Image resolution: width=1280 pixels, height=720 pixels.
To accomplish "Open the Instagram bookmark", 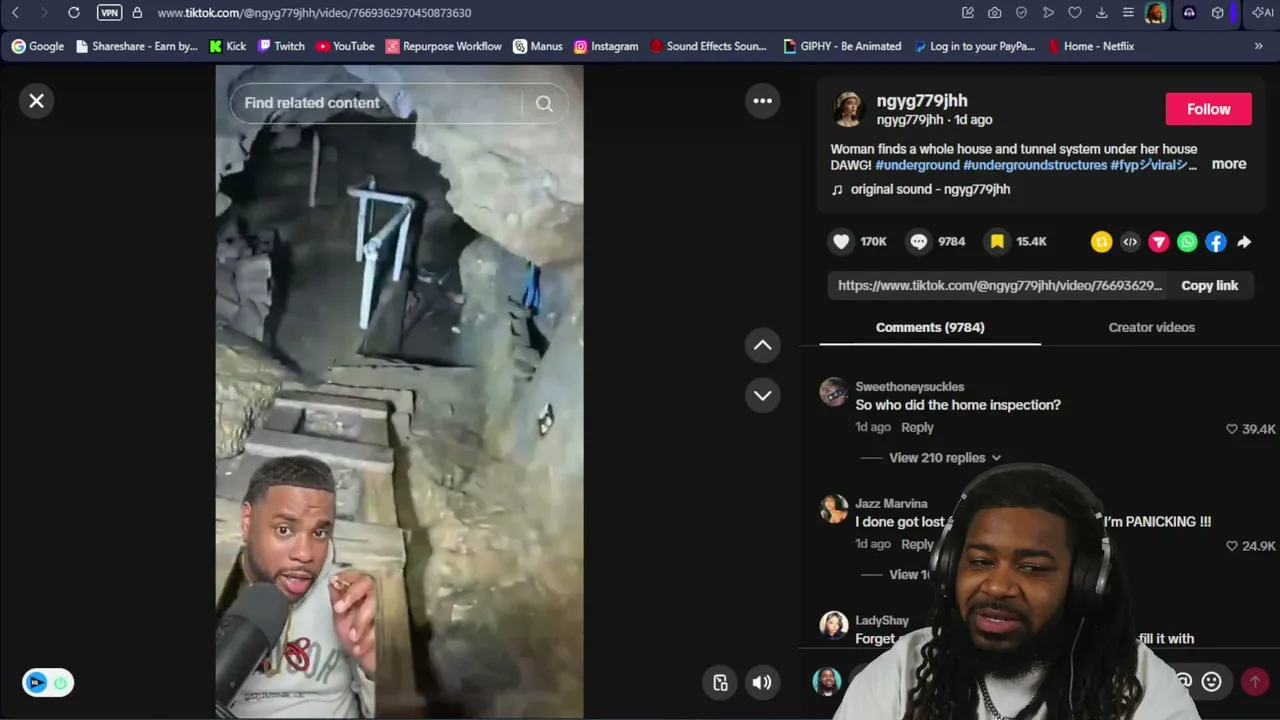I will click(x=606, y=46).
